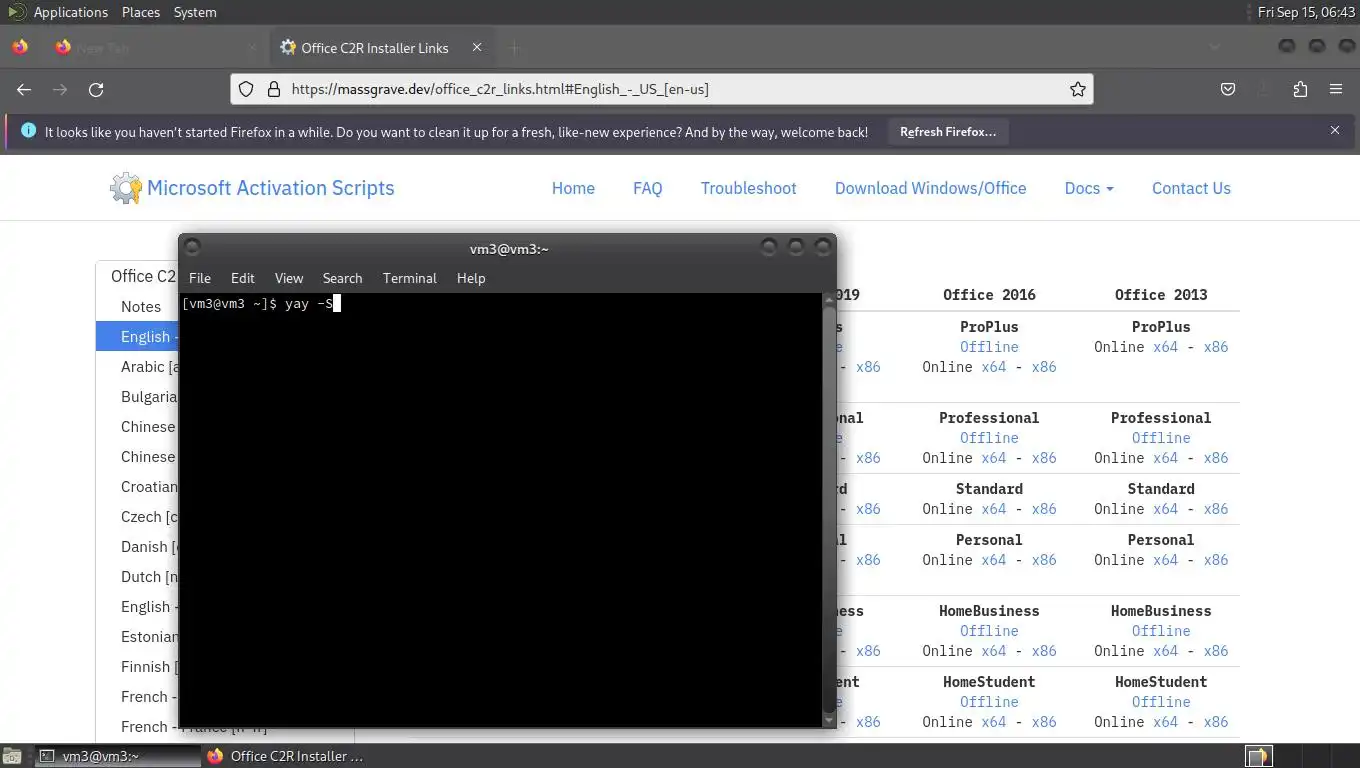Screen dimensions: 1360x768
Task: Click the Refresh Firefox… button
Action: tap(948, 131)
